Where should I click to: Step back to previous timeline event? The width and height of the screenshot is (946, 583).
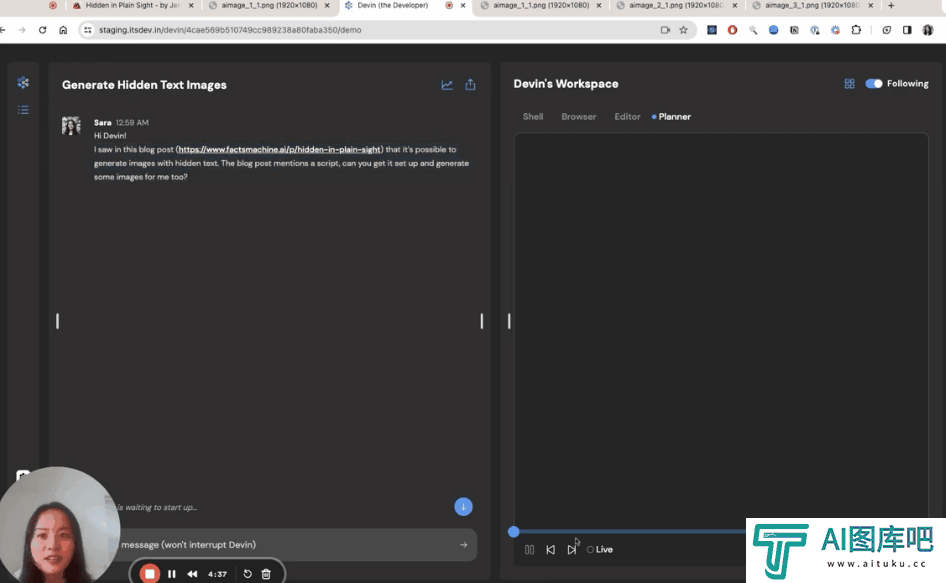(x=550, y=550)
